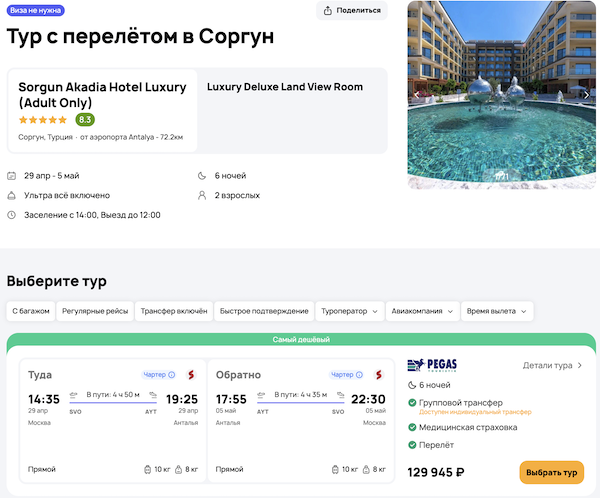
Task: Open the Детали тура link
Action: coord(552,366)
